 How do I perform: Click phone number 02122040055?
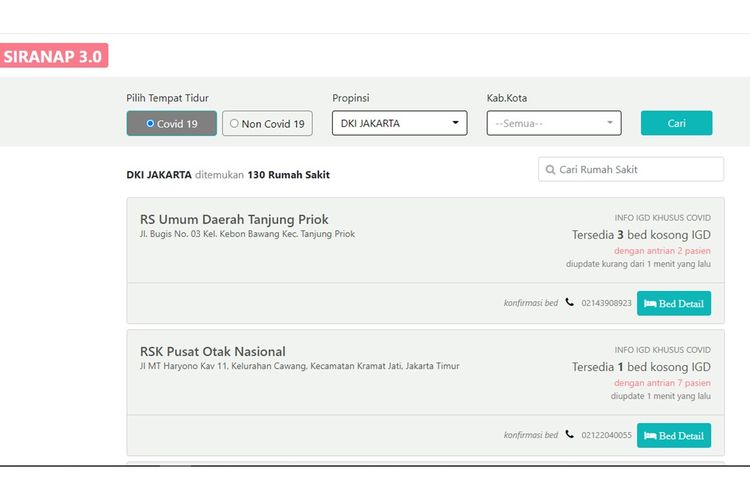tap(606, 435)
